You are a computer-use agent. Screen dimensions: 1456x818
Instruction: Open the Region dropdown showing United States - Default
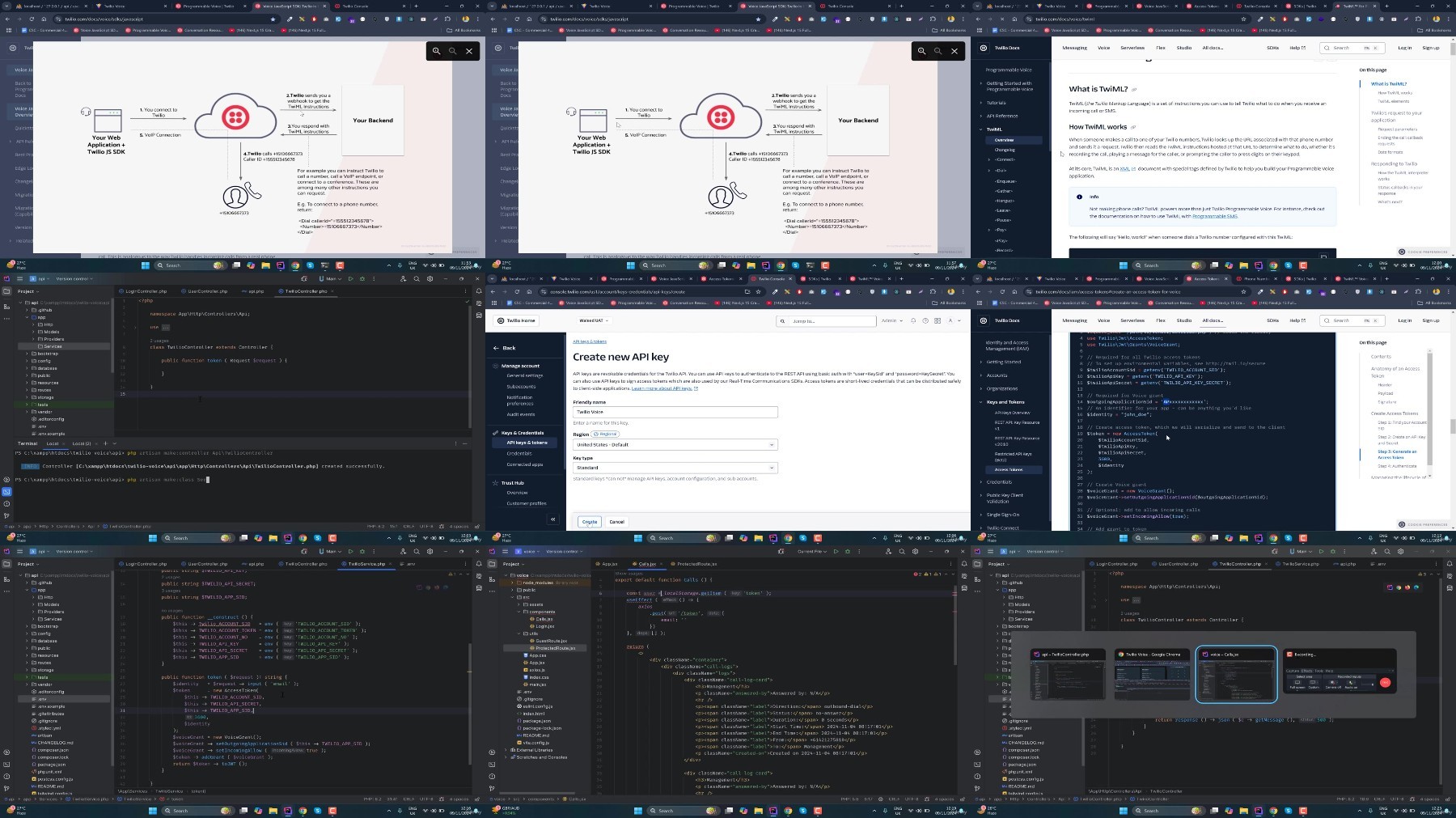[x=675, y=444]
